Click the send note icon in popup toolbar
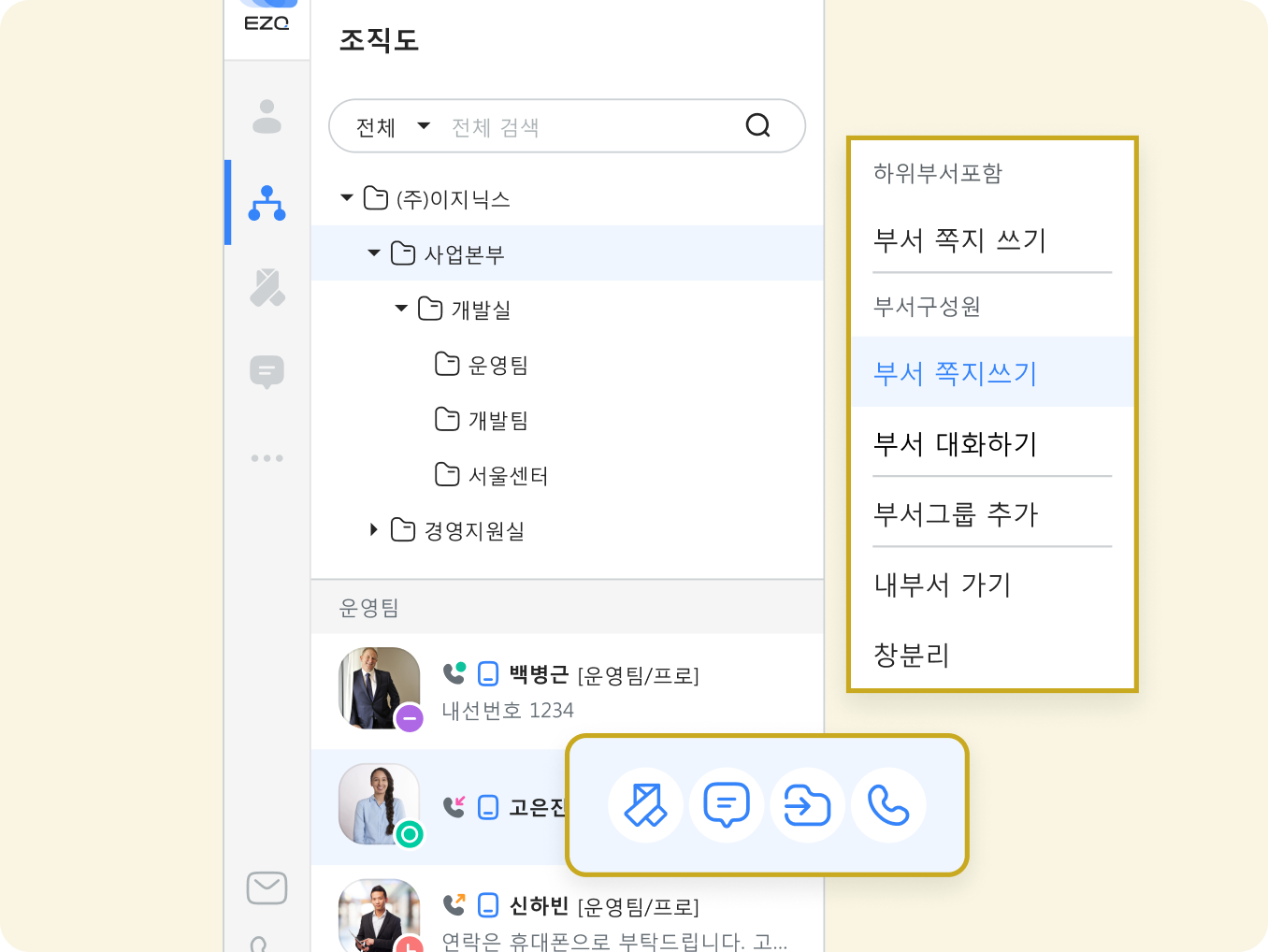 [x=645, y=805]
